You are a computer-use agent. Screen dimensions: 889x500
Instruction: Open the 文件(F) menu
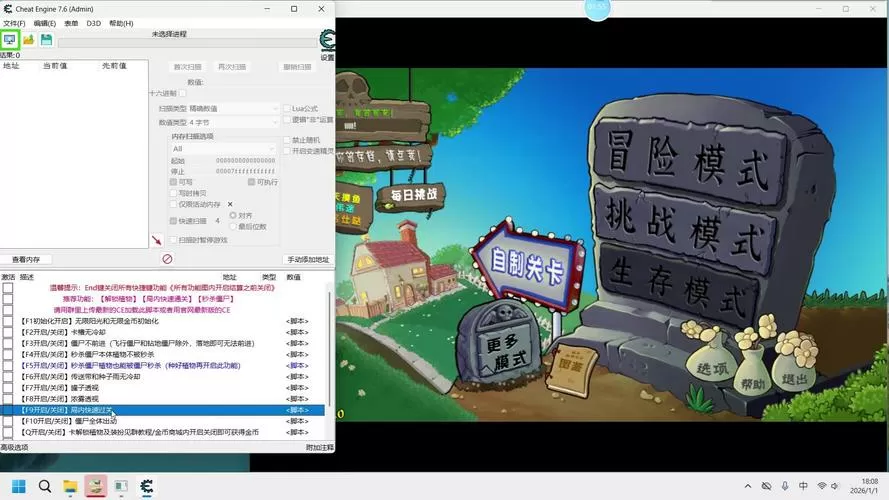tap(14, 23)
